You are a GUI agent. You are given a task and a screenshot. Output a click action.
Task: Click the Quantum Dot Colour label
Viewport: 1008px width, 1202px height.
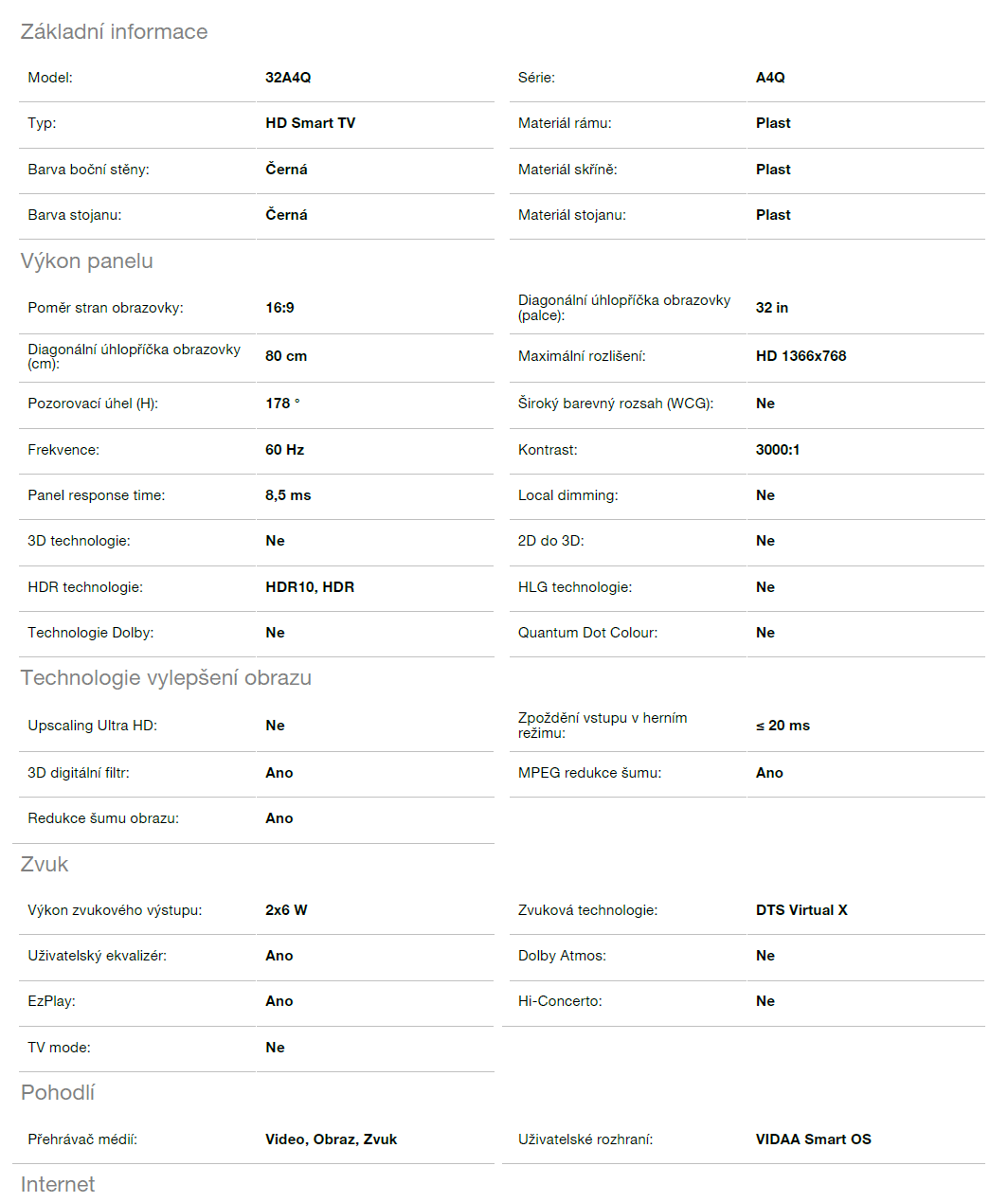(x=587, y=633)
